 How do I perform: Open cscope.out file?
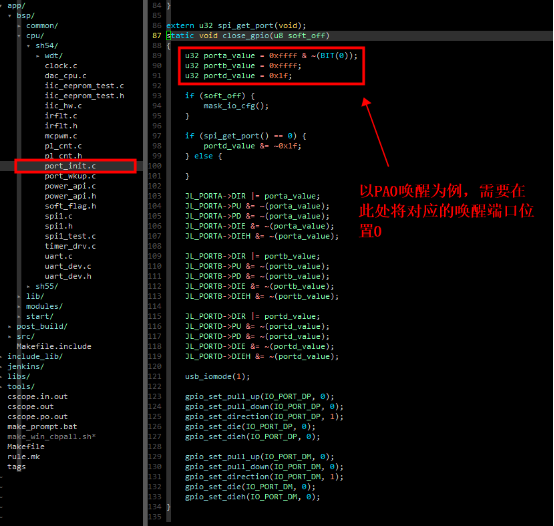pyautogui.click(x=30, y=407)
